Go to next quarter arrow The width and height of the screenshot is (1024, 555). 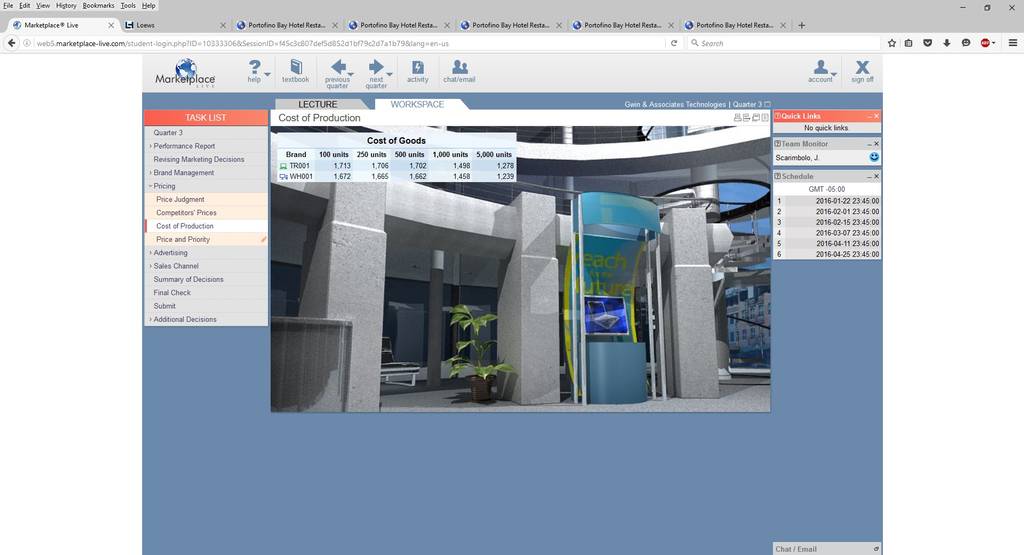376,67
